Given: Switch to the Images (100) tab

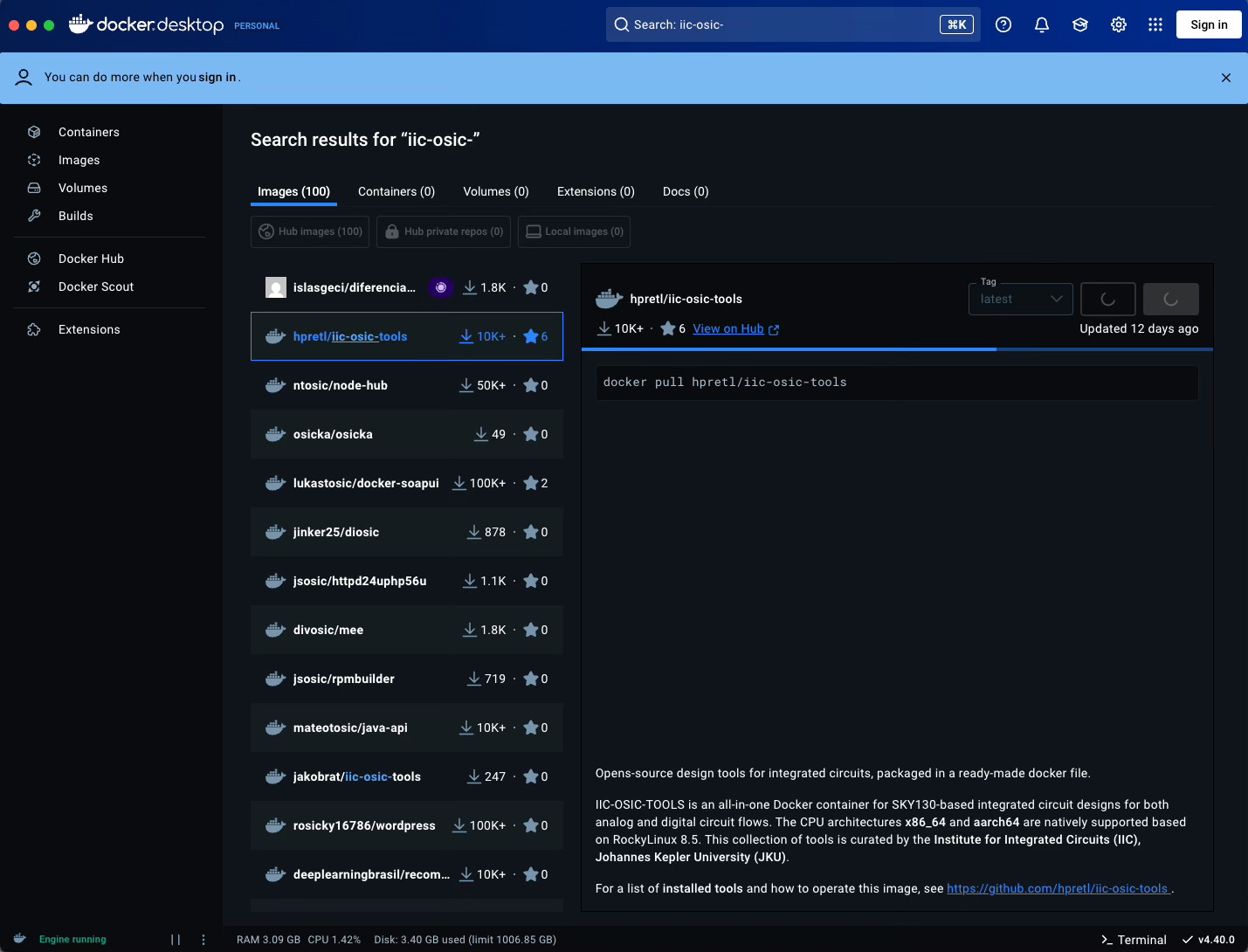Looking at the screenshot, I should pyautogui.click(x=293, y=191).
